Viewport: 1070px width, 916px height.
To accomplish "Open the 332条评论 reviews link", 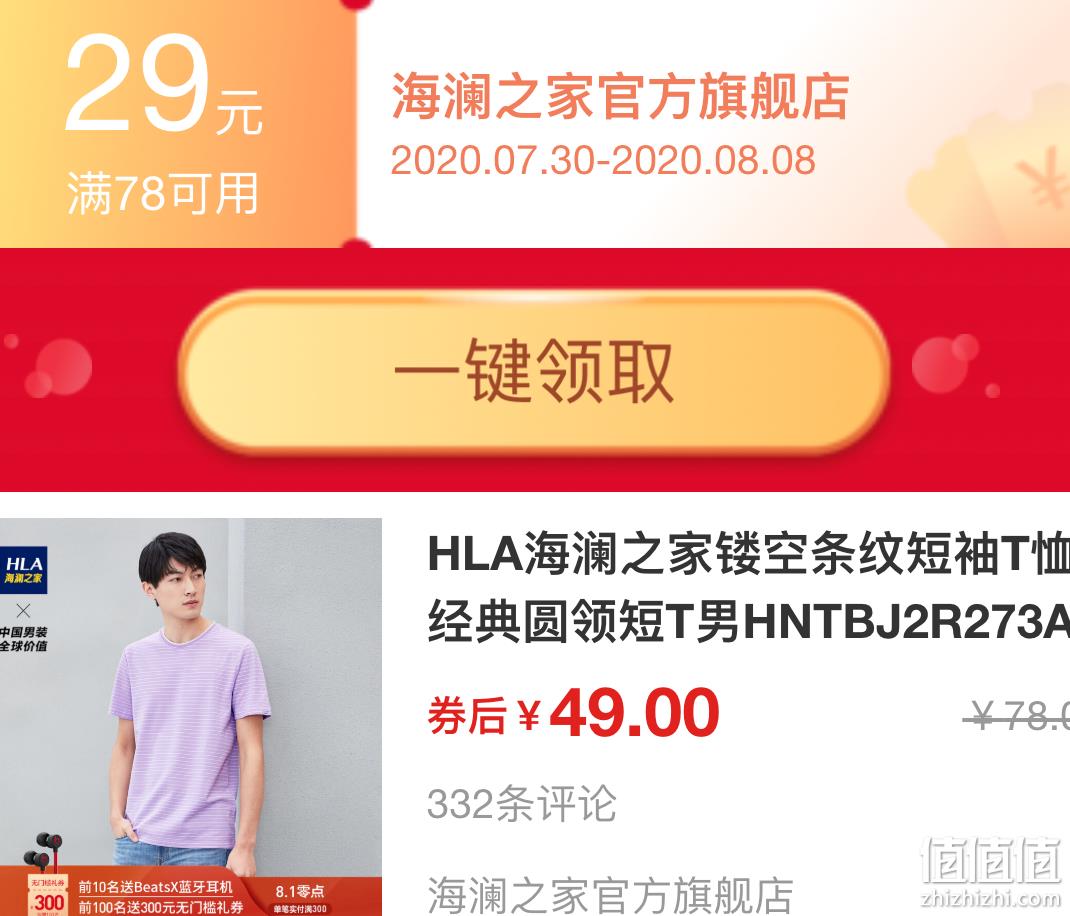I will [x=522, y=803].
